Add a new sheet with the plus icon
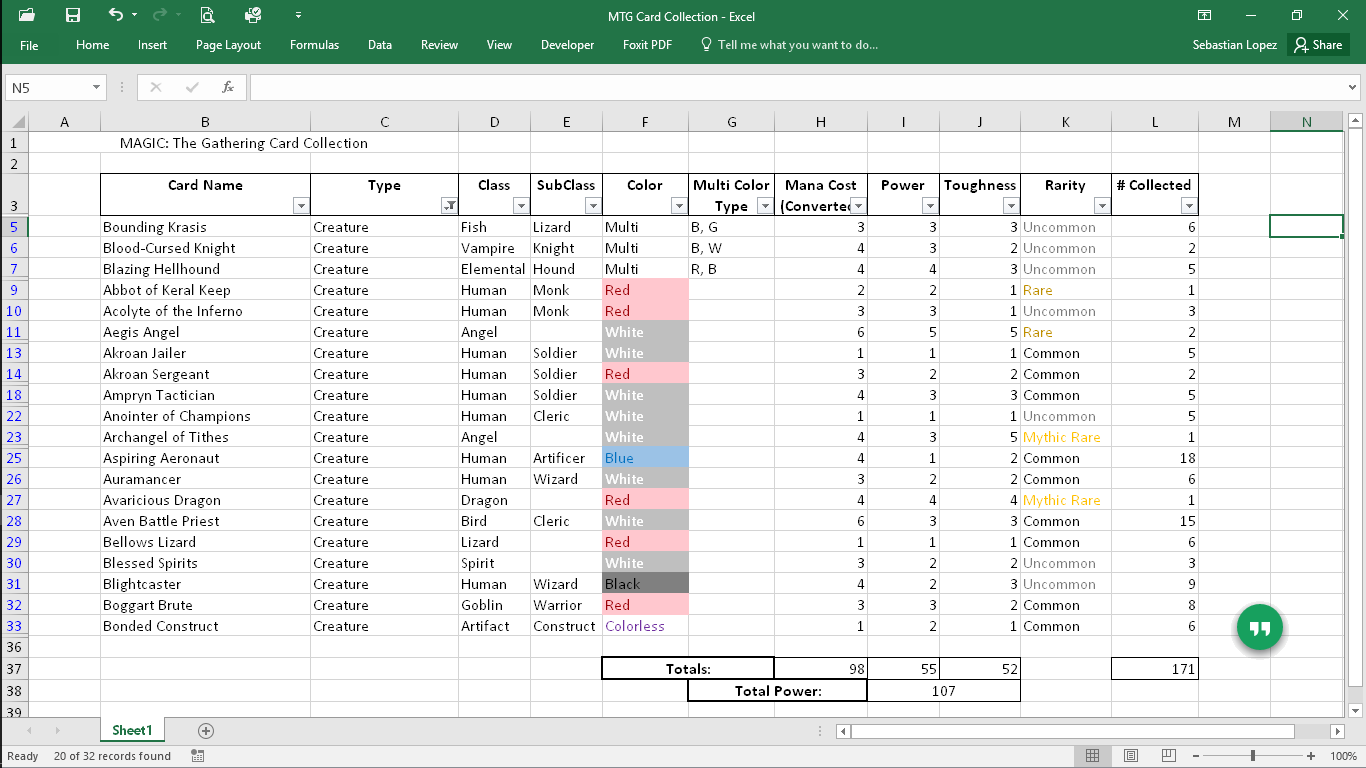Screen dimensions: 1366x768 pyautogui.click(x=206, y=731)
